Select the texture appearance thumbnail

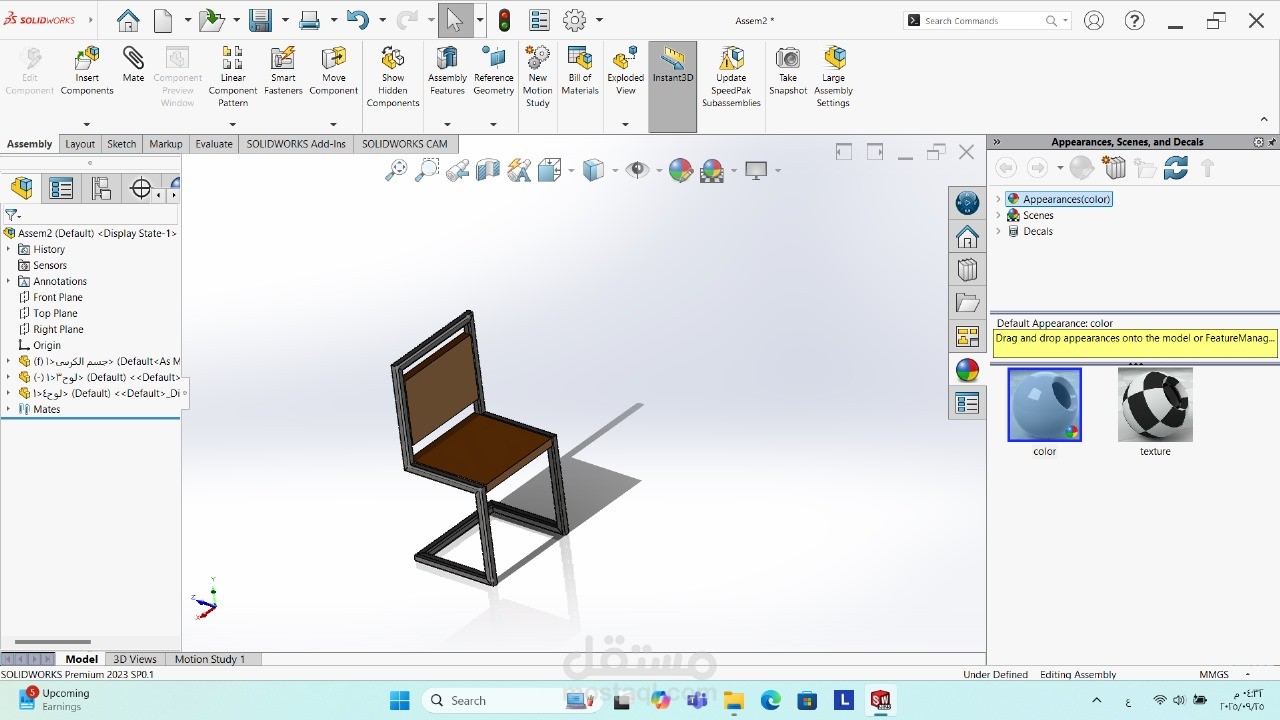pyautogui.click(x=1155, y=404)
